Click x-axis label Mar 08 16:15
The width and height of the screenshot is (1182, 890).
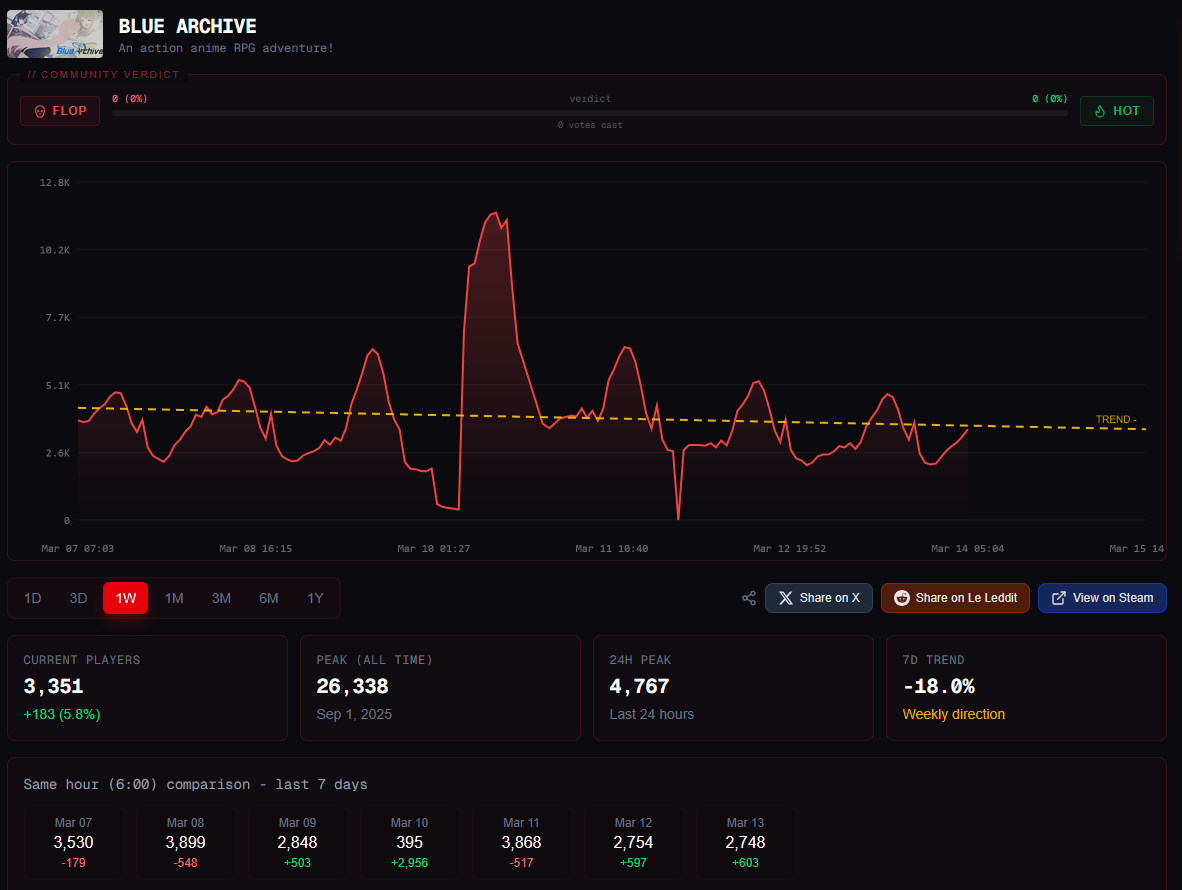pyautogui.click(x=256, y=549)
